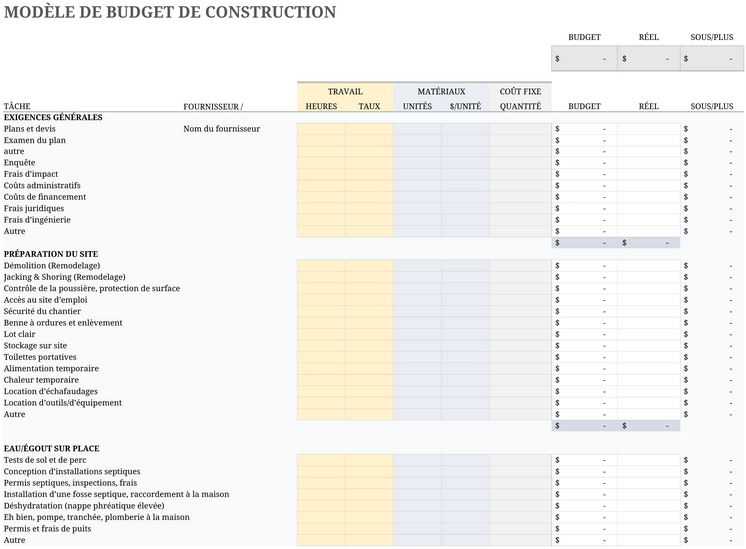The width and height of the screenshot is (746, 549).
Task: Click 'Installation d'une fosse septique' row label
Action: [117, 494]
